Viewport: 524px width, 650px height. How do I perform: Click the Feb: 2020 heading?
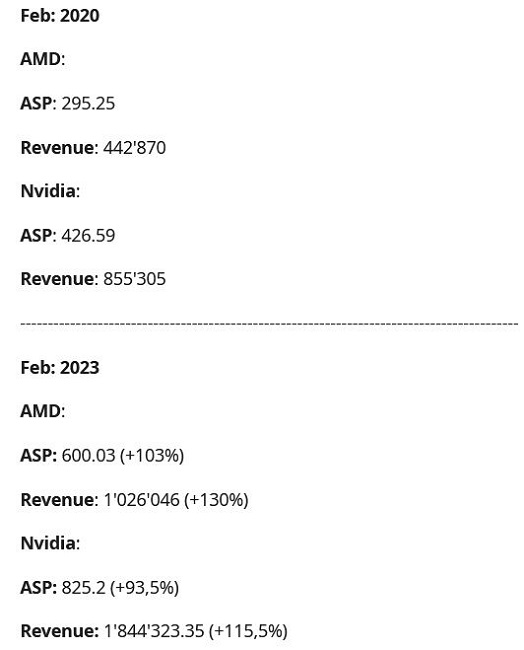(x=60, y=16)
